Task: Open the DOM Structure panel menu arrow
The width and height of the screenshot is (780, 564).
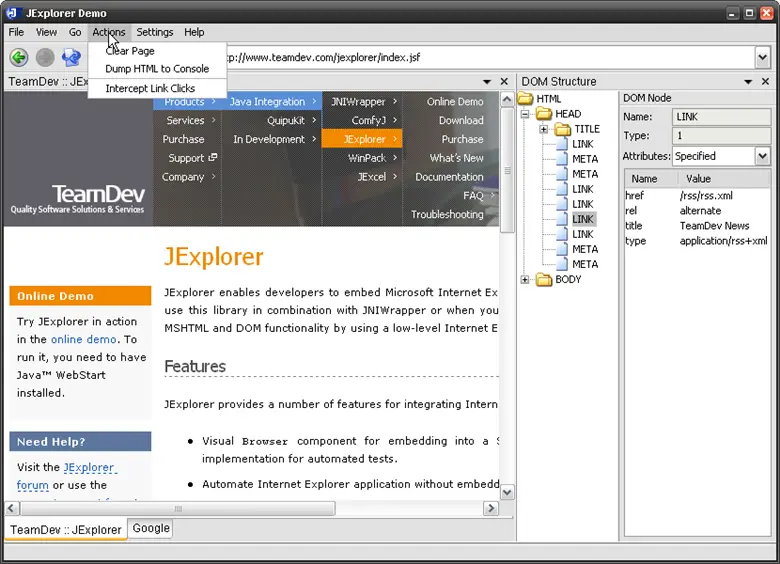Action: point(748,82)
